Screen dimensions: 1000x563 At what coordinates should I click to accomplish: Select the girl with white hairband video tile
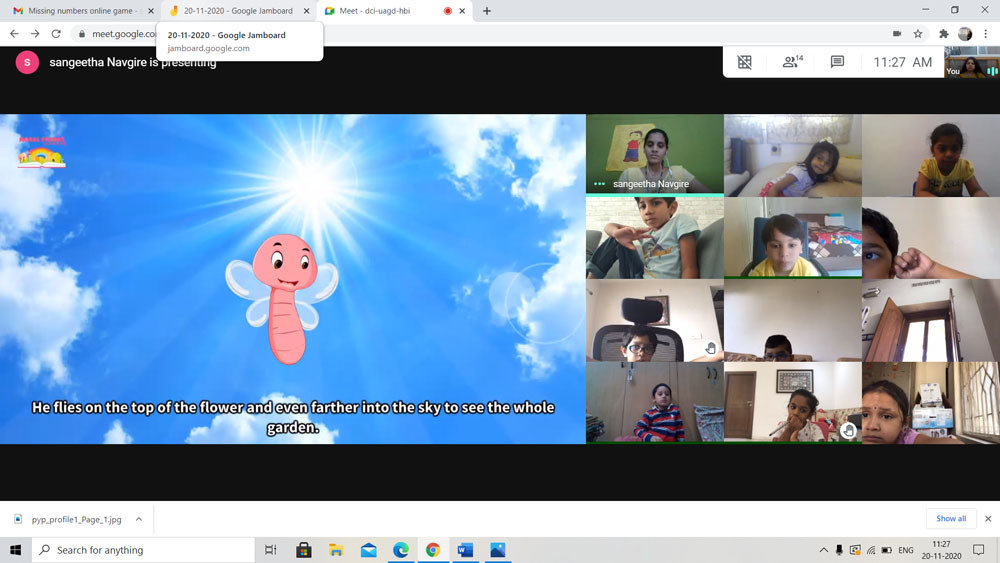click(x=793, y=156)
